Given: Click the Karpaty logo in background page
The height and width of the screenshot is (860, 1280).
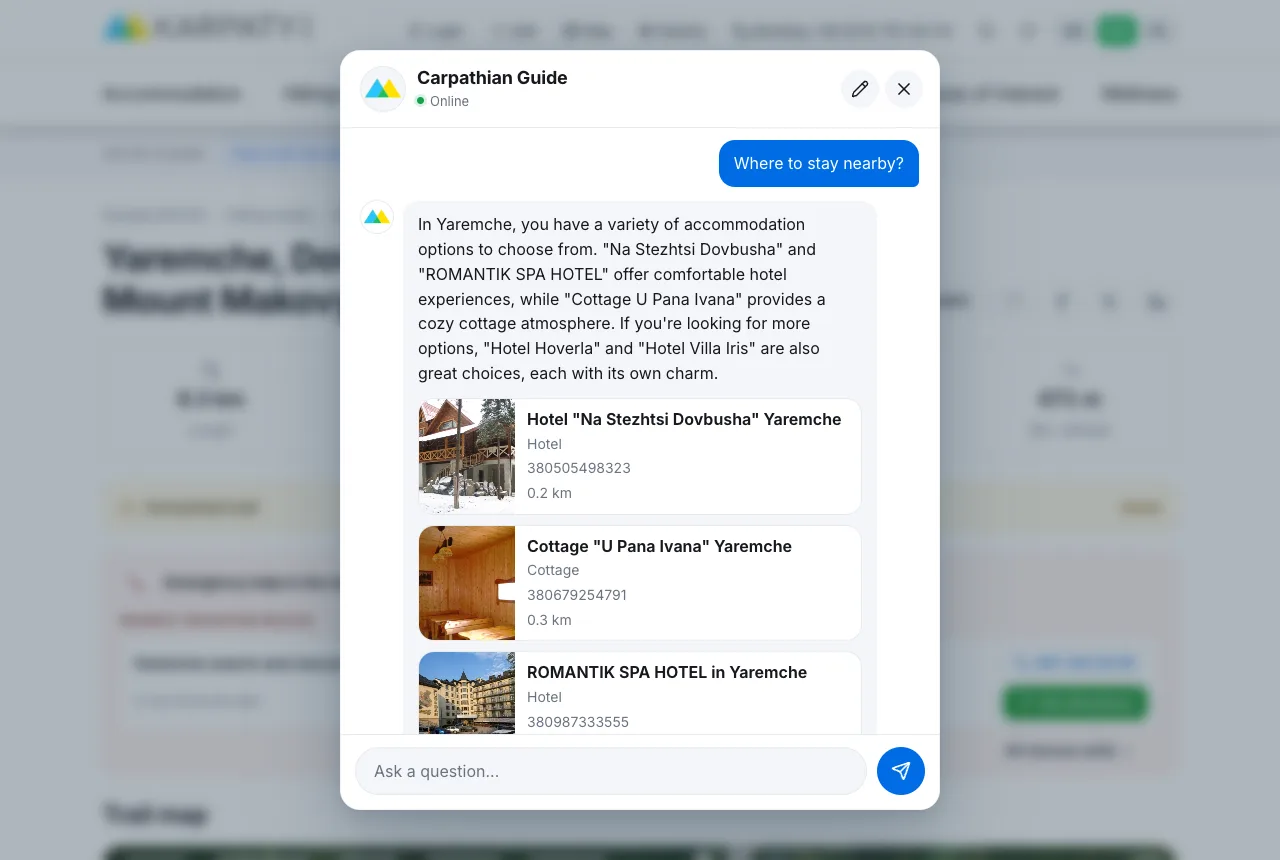Looking at the screenshot, I should [x=208, y=28].
